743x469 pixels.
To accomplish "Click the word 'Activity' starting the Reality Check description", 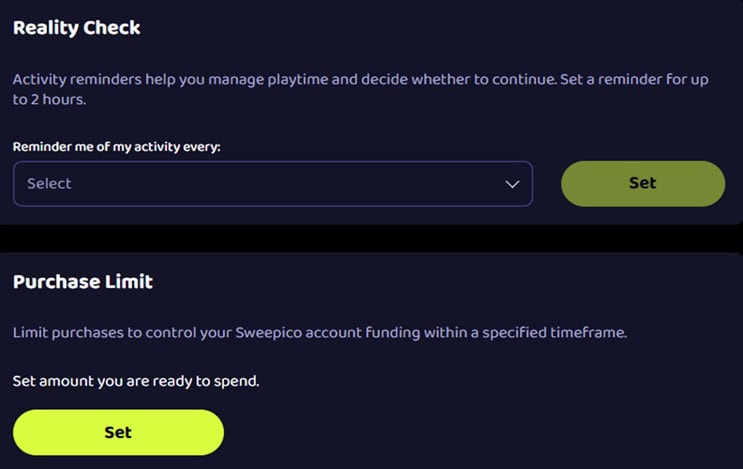I will (41, 79).
